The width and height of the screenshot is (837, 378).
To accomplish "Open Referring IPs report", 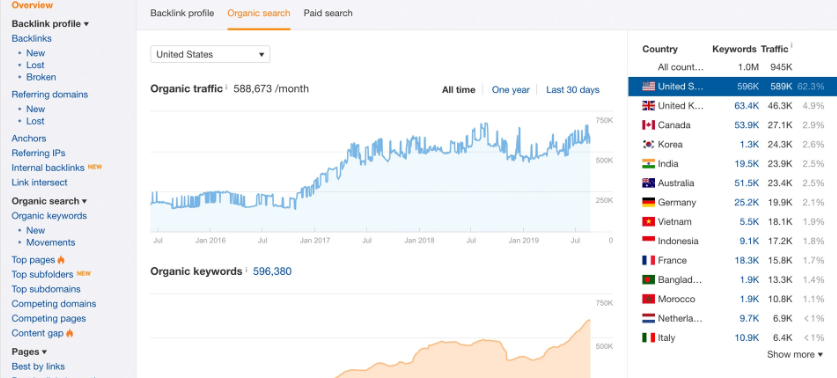I will point(38,153).
